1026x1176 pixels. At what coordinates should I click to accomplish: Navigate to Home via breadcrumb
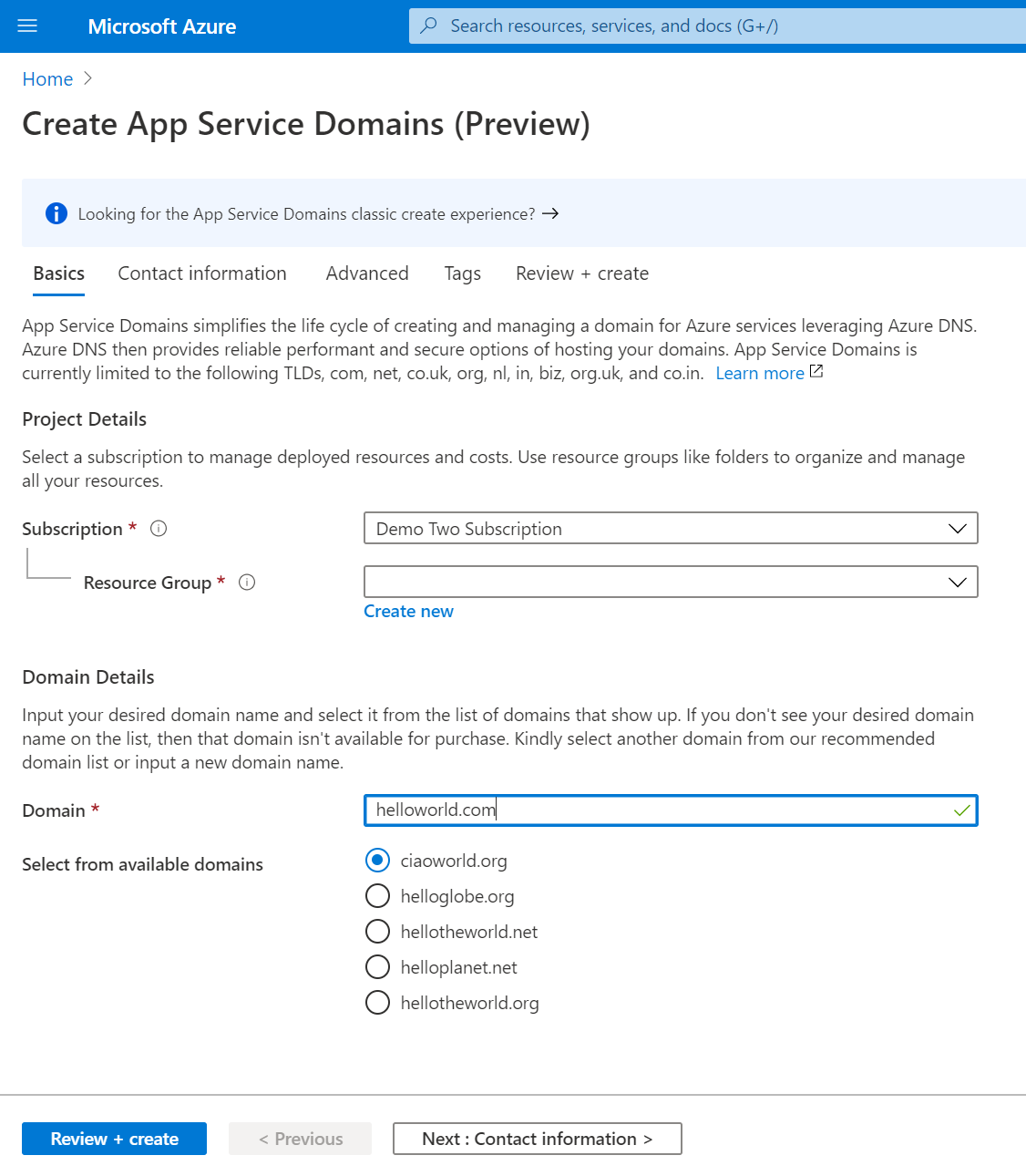[47, 78]
